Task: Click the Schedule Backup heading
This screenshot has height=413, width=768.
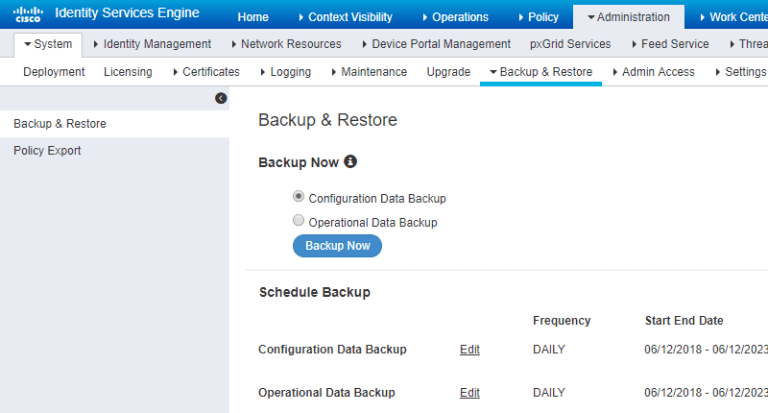Action: [314, 292]
